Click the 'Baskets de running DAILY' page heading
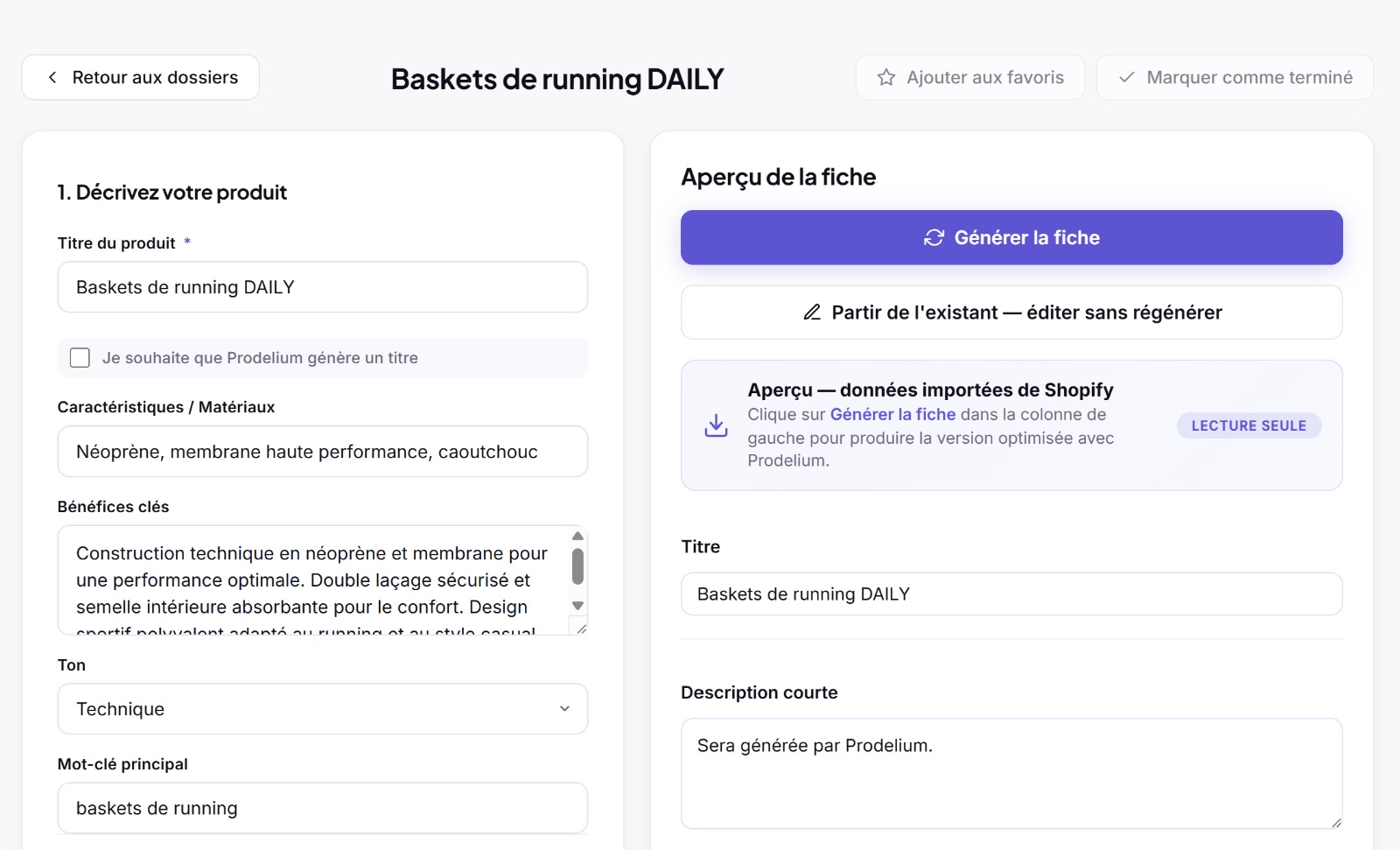Viewport: 1400px width, 850px height. coord(557,79)
